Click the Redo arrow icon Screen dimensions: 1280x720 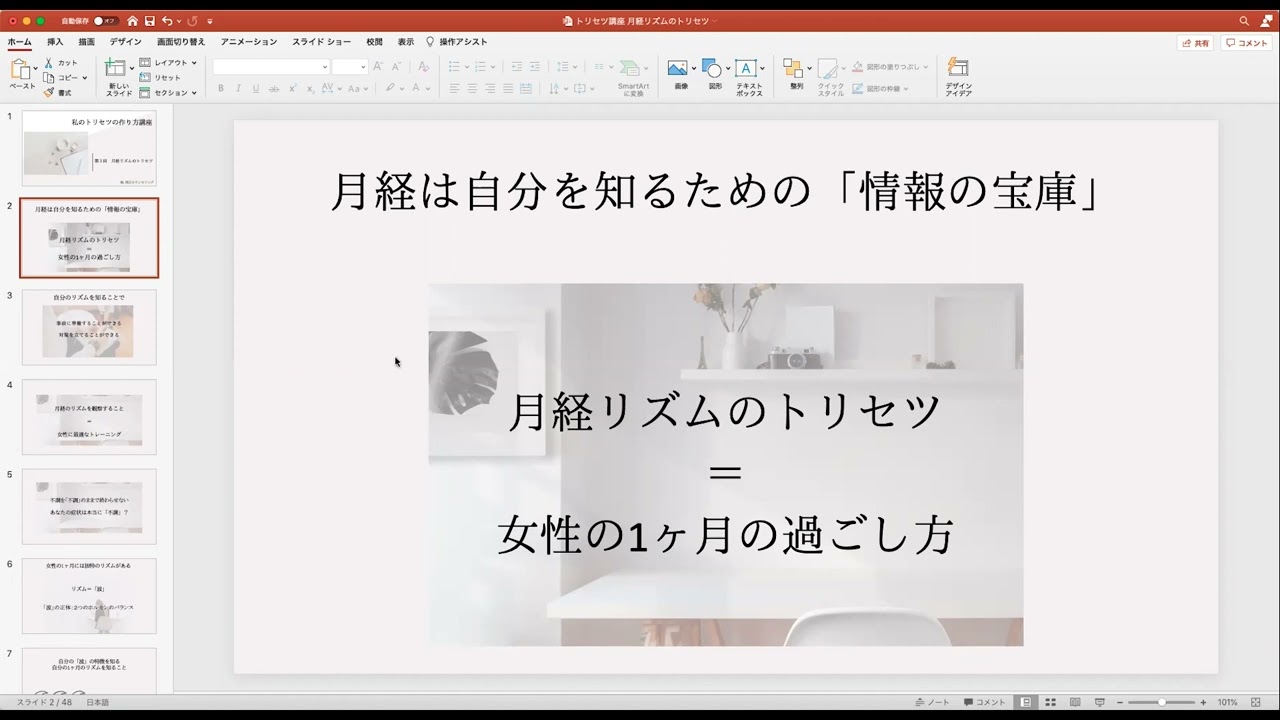(x=192, y=21)
